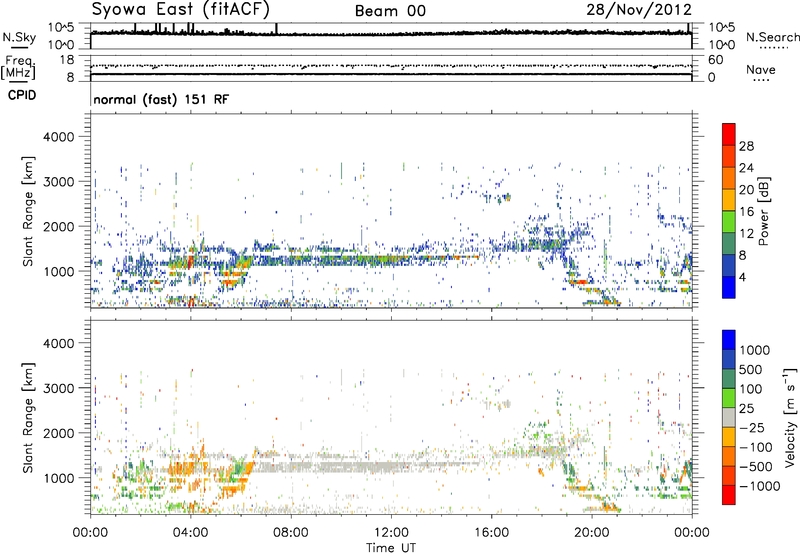The width and height of the screenshot is (800, 554).
Task: Click the 04:00 time axis tick label
Action: 190,533
